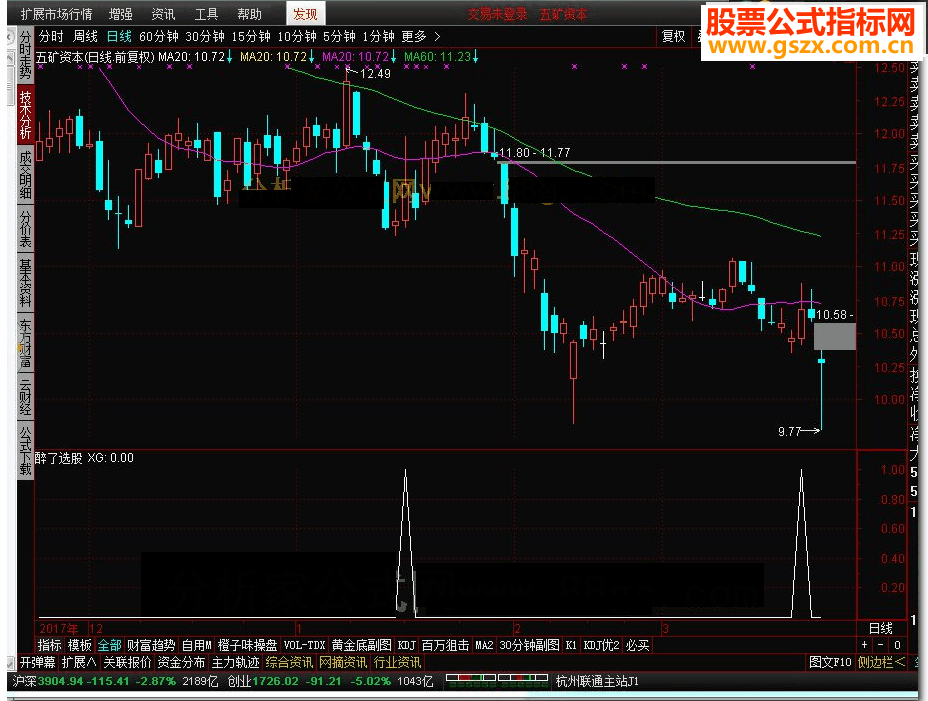Collapse the 侧边栏< side panel
The height and width of the screenshot is (701, 928).
tap(881, 663)
